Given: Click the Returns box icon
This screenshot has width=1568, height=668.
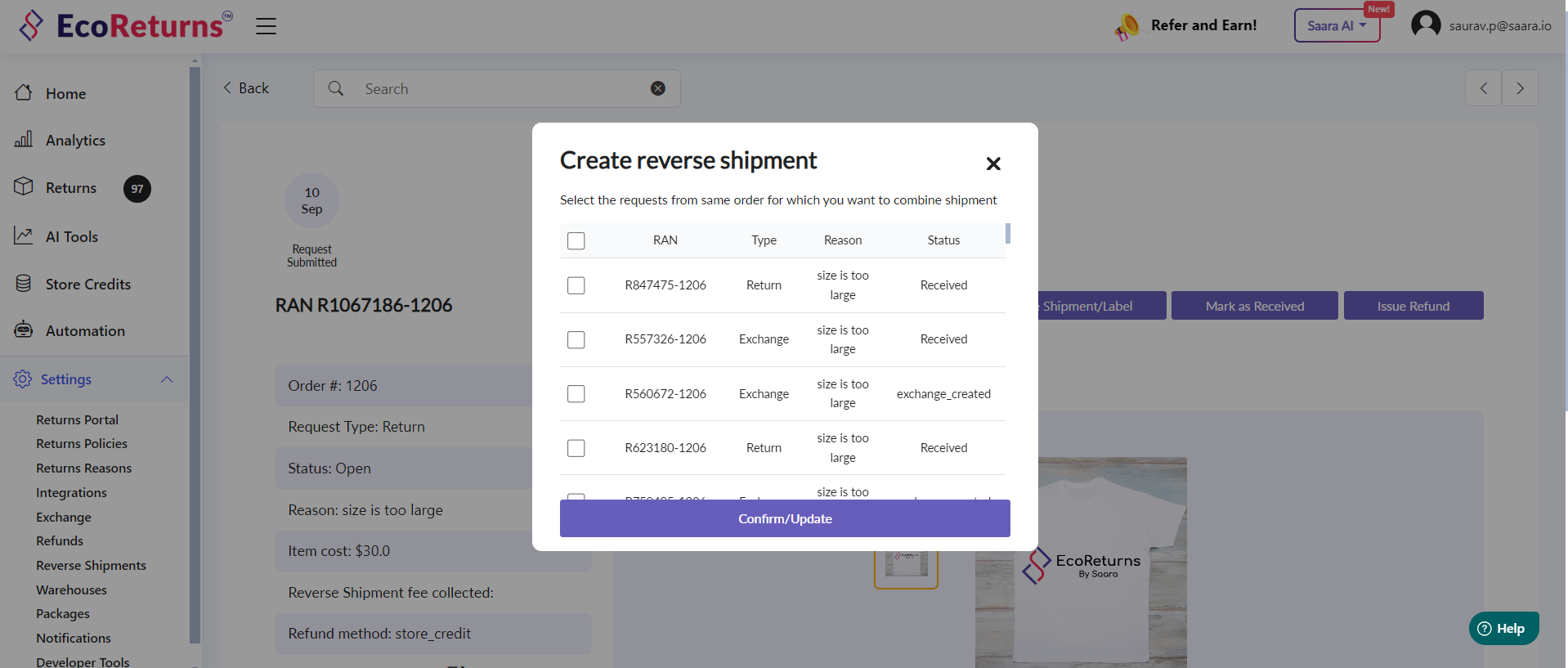Looking at the screenshot, I should click(24, 187).
